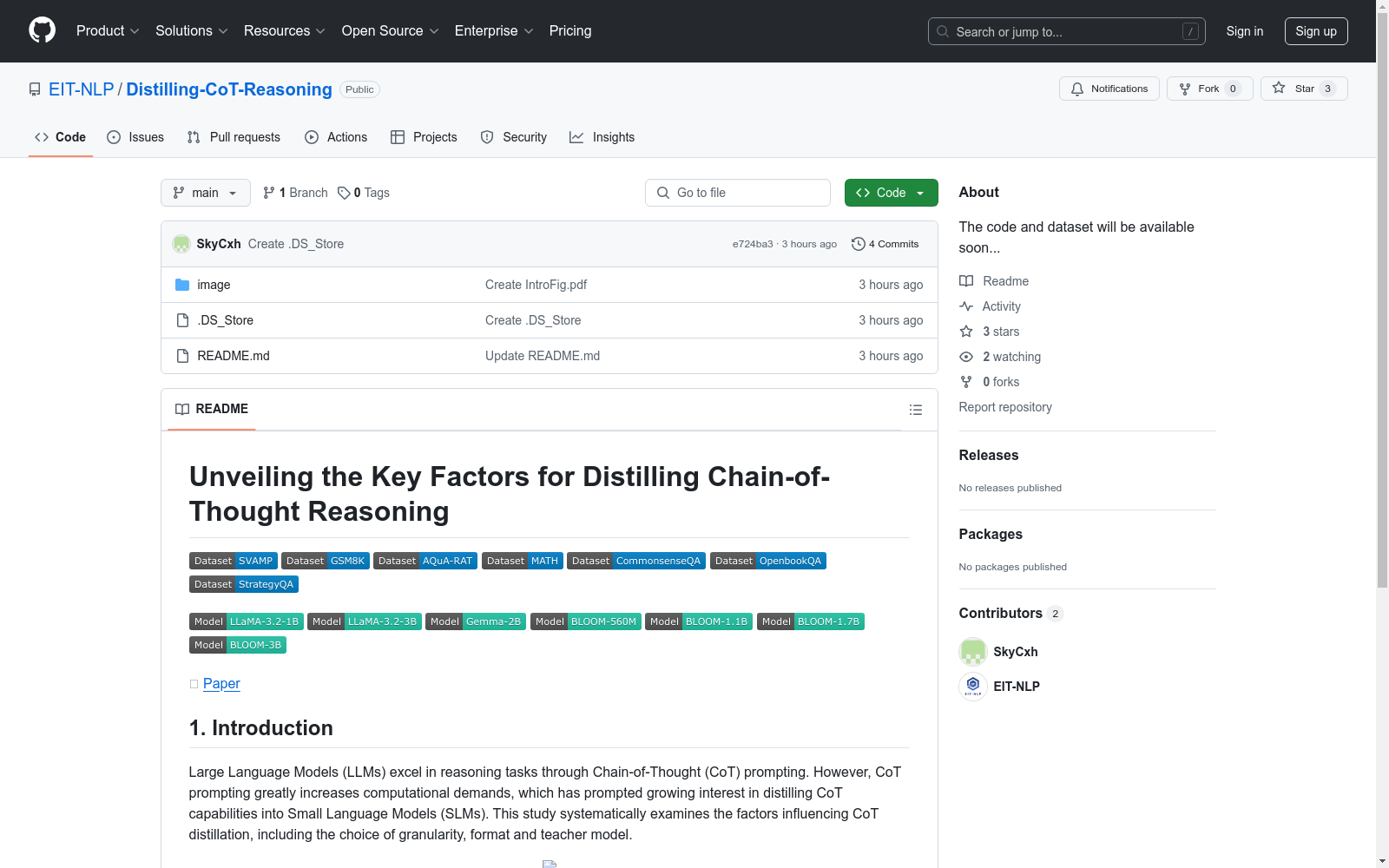Screen dimensions: 1389x868
Task: Click the Sign up button
Action: coord(1316,31)
